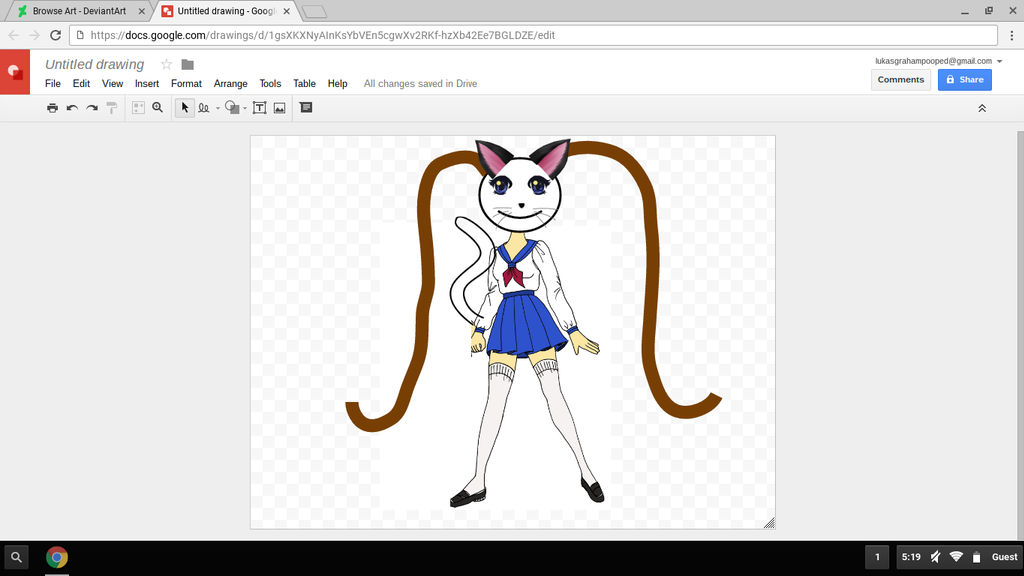Pick the Shape tool

231,107
